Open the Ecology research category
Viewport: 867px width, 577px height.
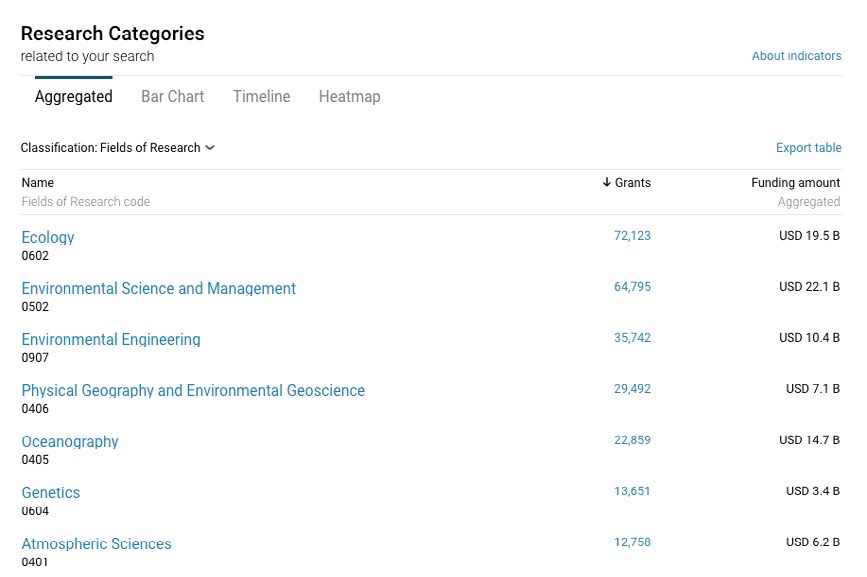tap(48, 238)
